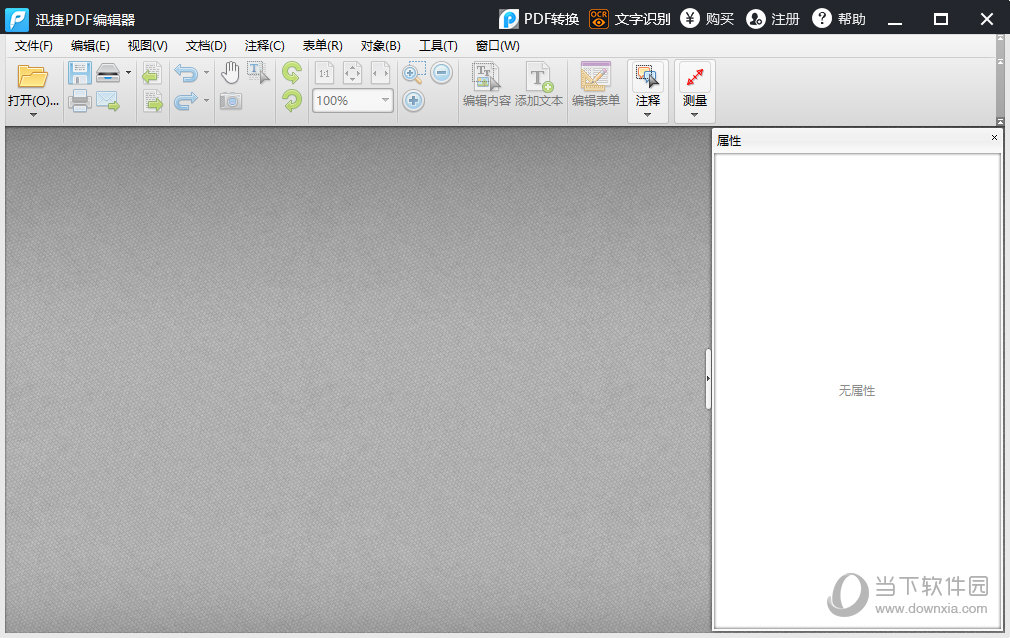The width and height of the screenshot is (1010, 638).
Task: Take a snapshot with the camera icon
Action: pyautogui.click(x=230, y=101)
